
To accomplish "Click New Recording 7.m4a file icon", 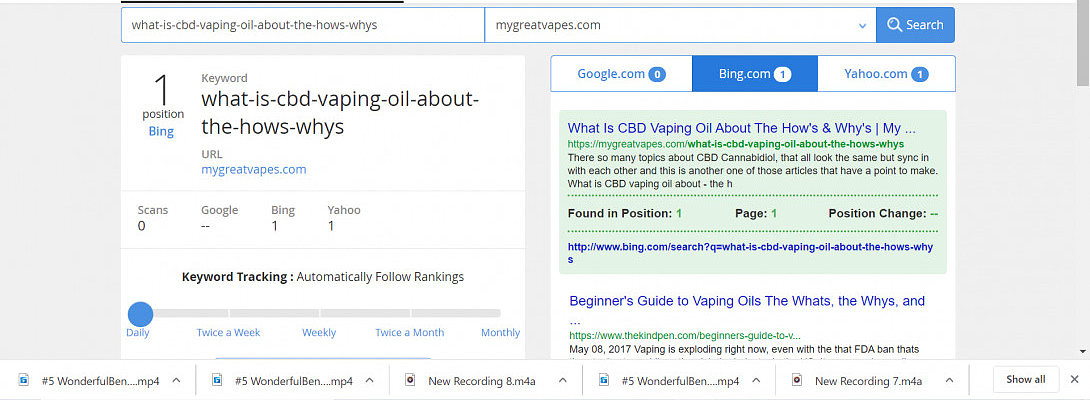I will click(x=797, y=380).
